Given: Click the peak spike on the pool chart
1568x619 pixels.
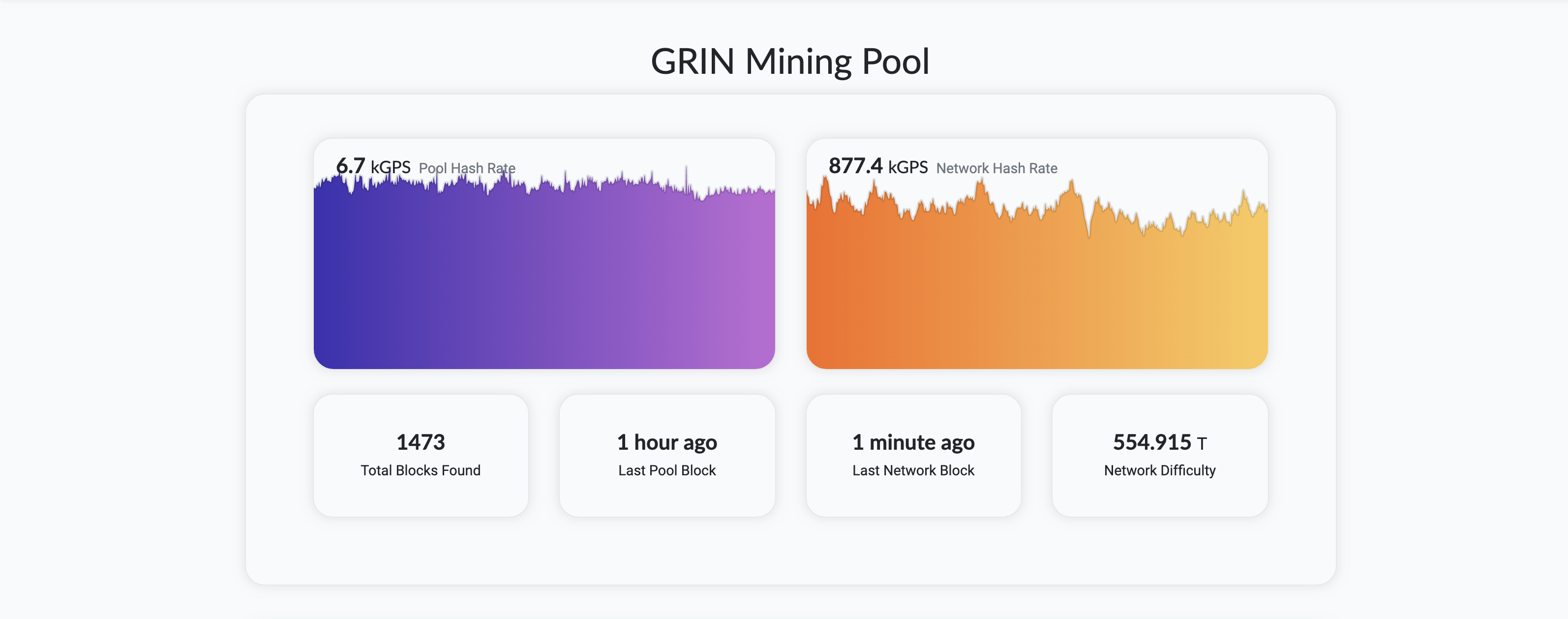Looking at the screenshot, I should pyautogui.click(x=687, y=174).
